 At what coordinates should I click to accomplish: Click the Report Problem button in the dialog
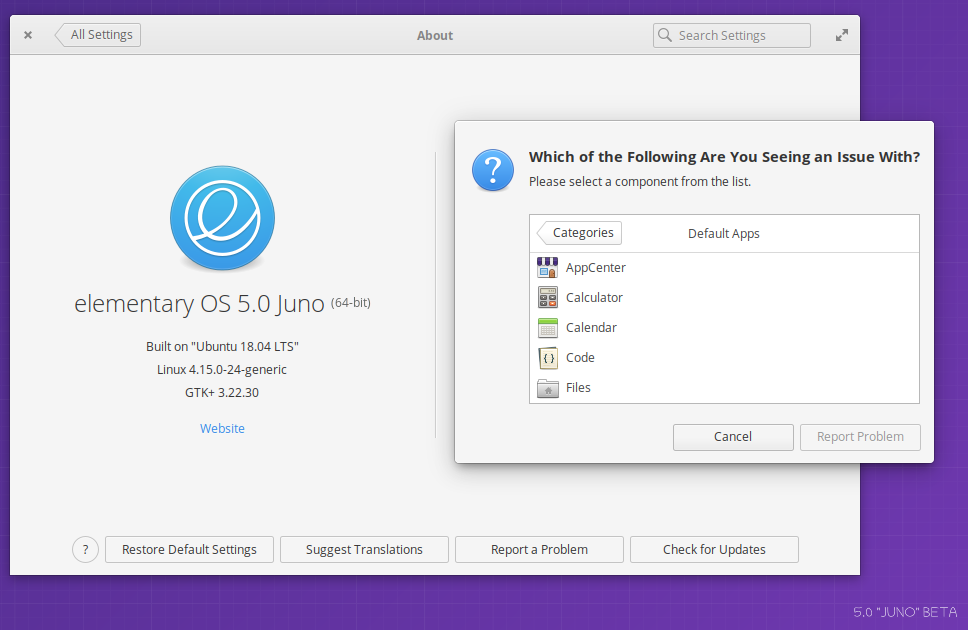point(860,437)
